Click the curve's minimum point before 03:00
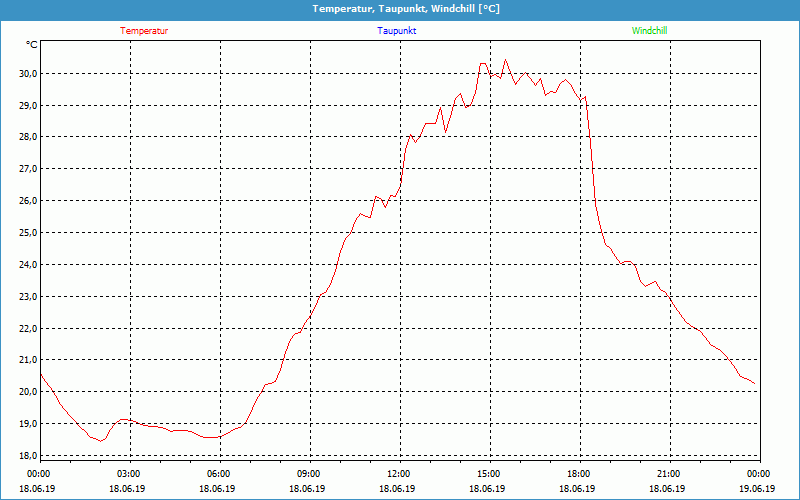This screenshot has width=800, height=500. point(100,440)
